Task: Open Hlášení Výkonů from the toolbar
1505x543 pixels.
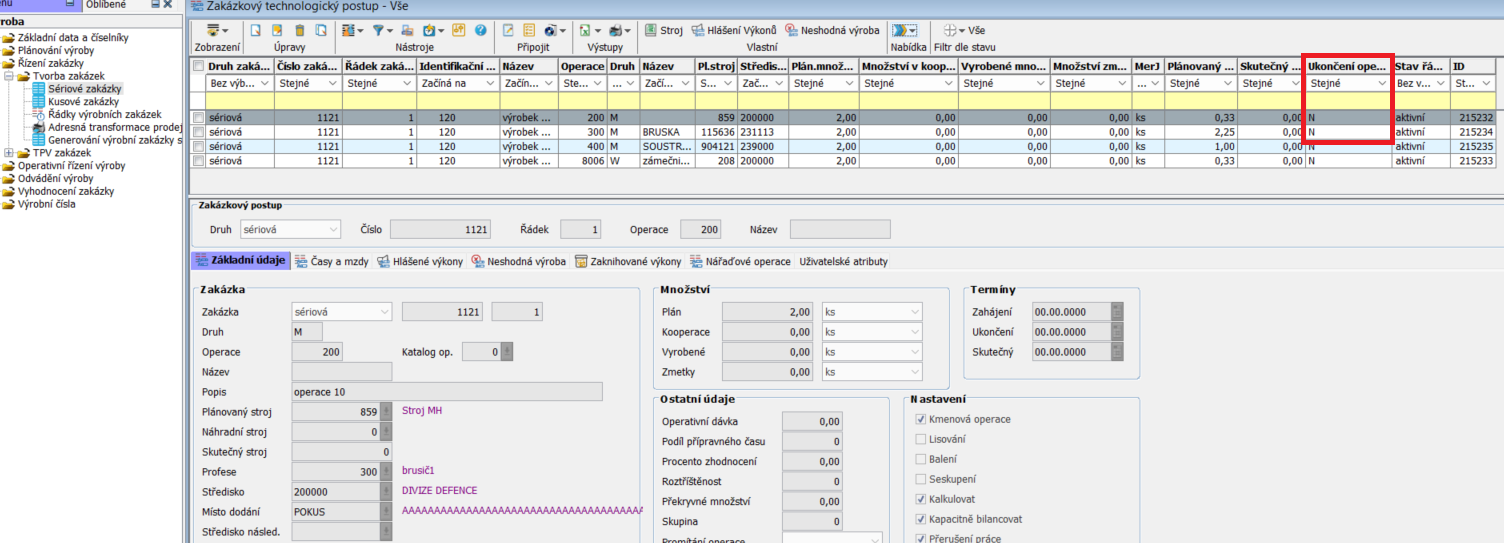Action: 734,31
